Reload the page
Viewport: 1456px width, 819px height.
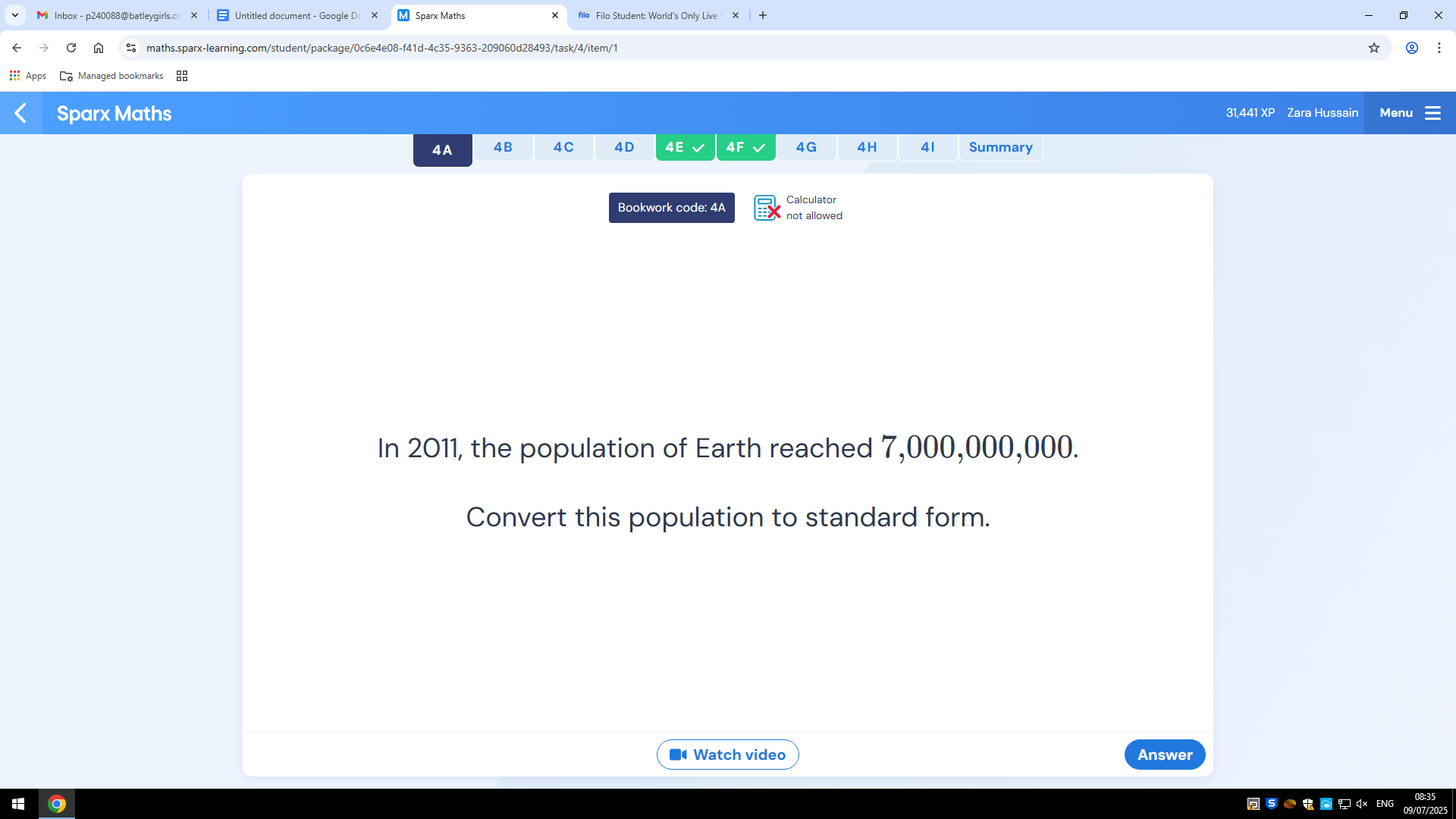coord(71,48)
